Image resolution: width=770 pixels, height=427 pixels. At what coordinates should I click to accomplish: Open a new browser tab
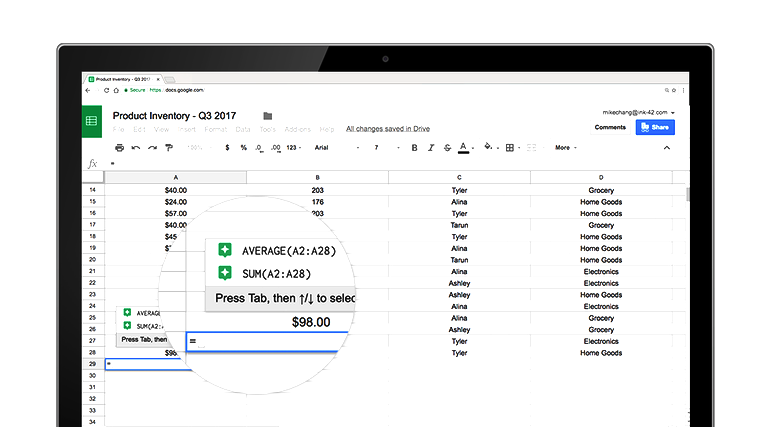170,80
